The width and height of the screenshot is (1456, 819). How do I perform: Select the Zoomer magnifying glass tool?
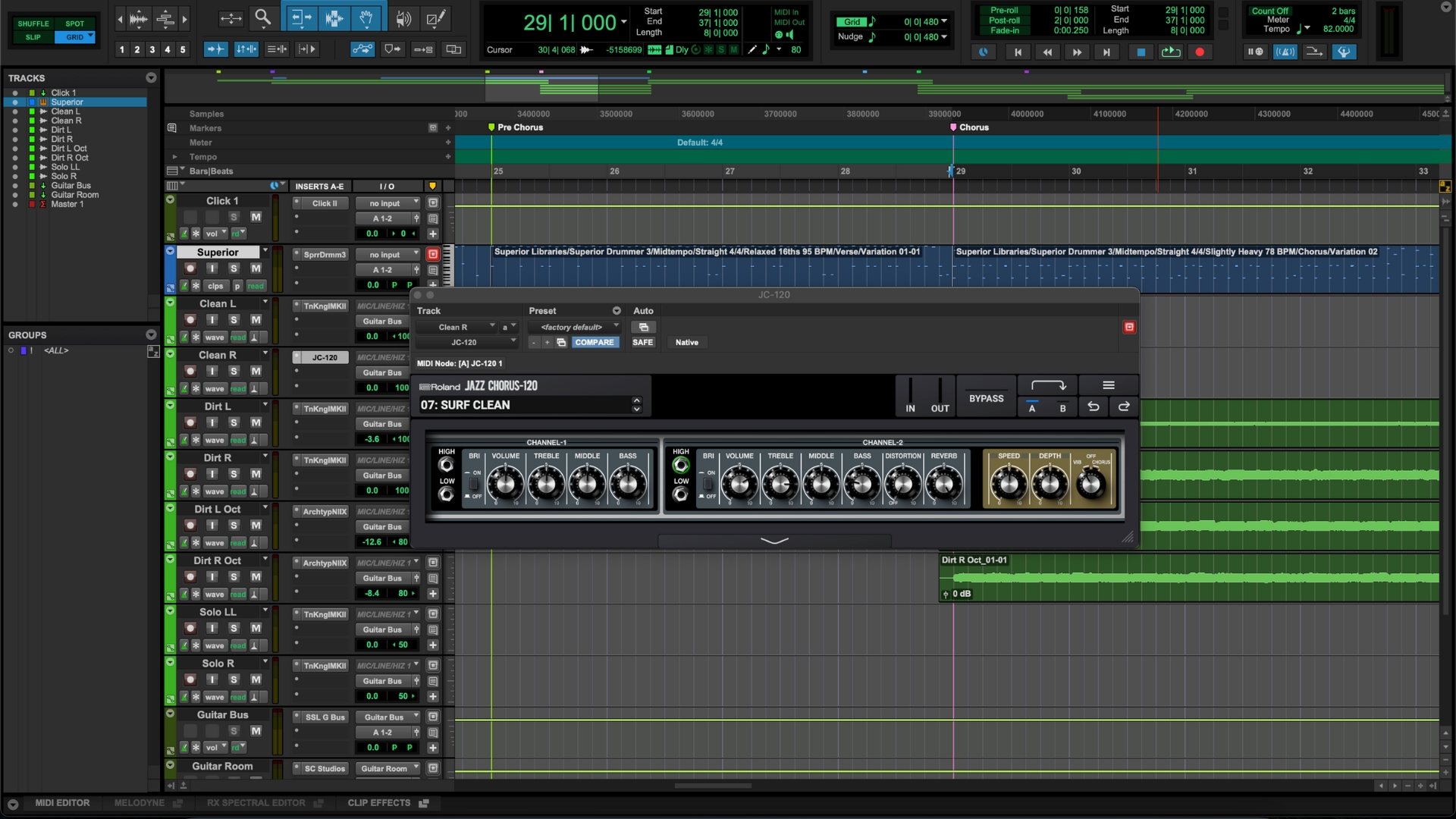pyautogui.click(x=262, y=18)
